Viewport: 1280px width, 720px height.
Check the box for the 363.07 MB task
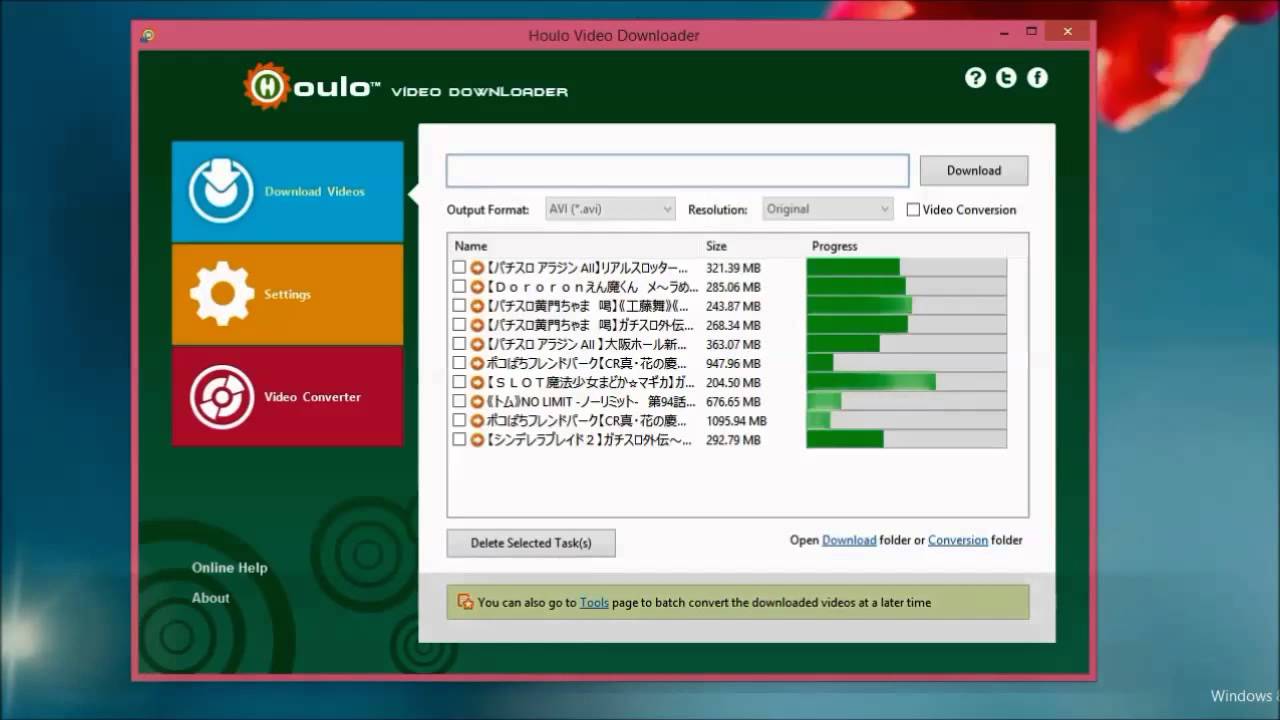(x=459, y=344)
